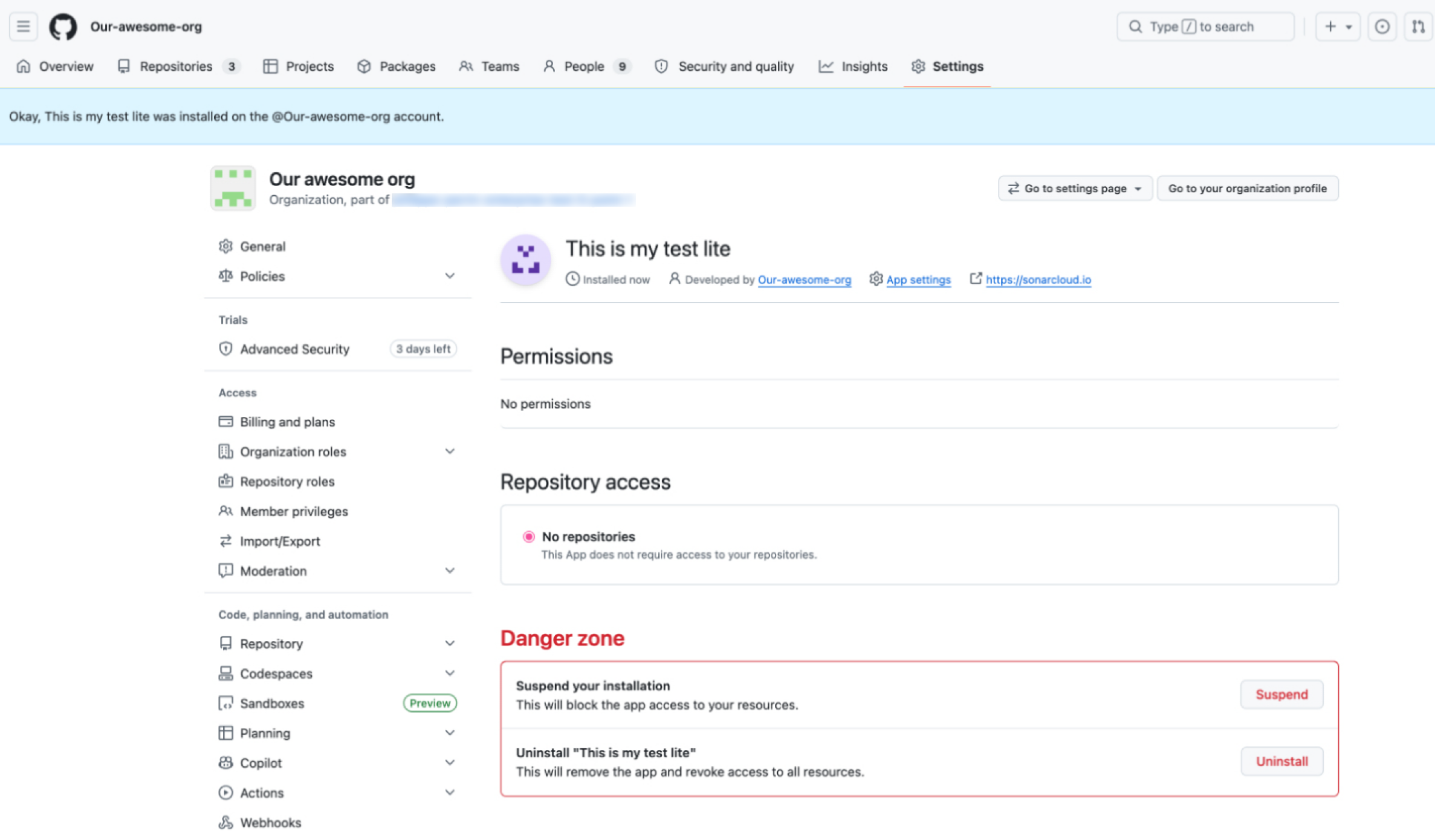Open the App settings link
The height and width of the screenshot is (840, 1435).
[918, 280]
